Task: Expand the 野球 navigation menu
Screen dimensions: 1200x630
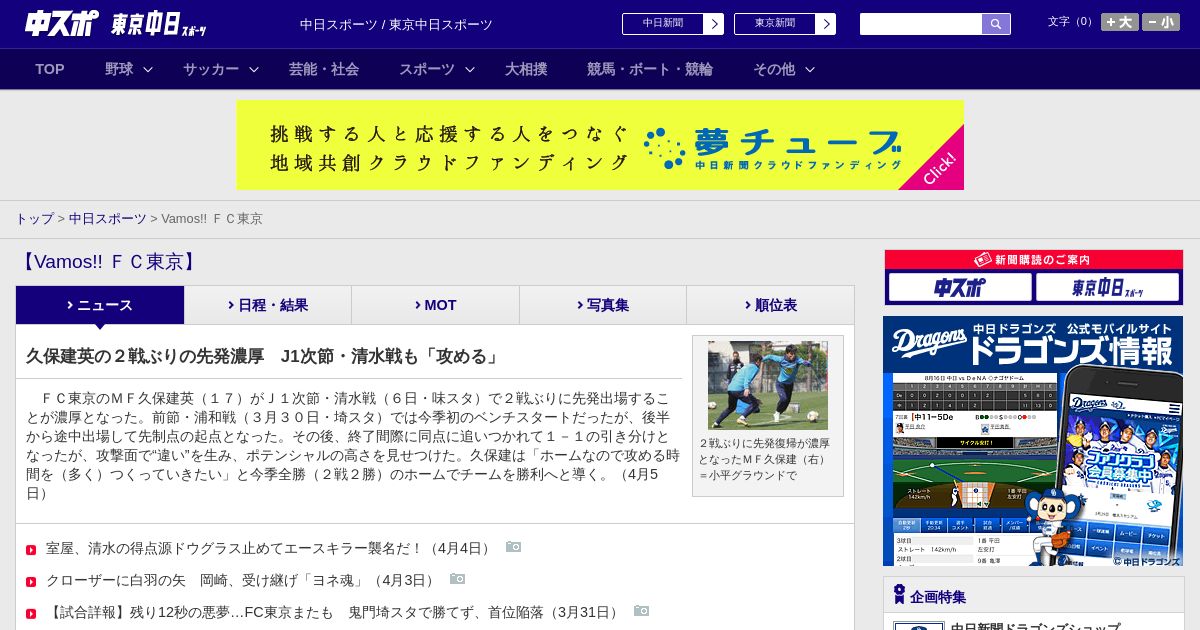Action: tap(128, 69)
